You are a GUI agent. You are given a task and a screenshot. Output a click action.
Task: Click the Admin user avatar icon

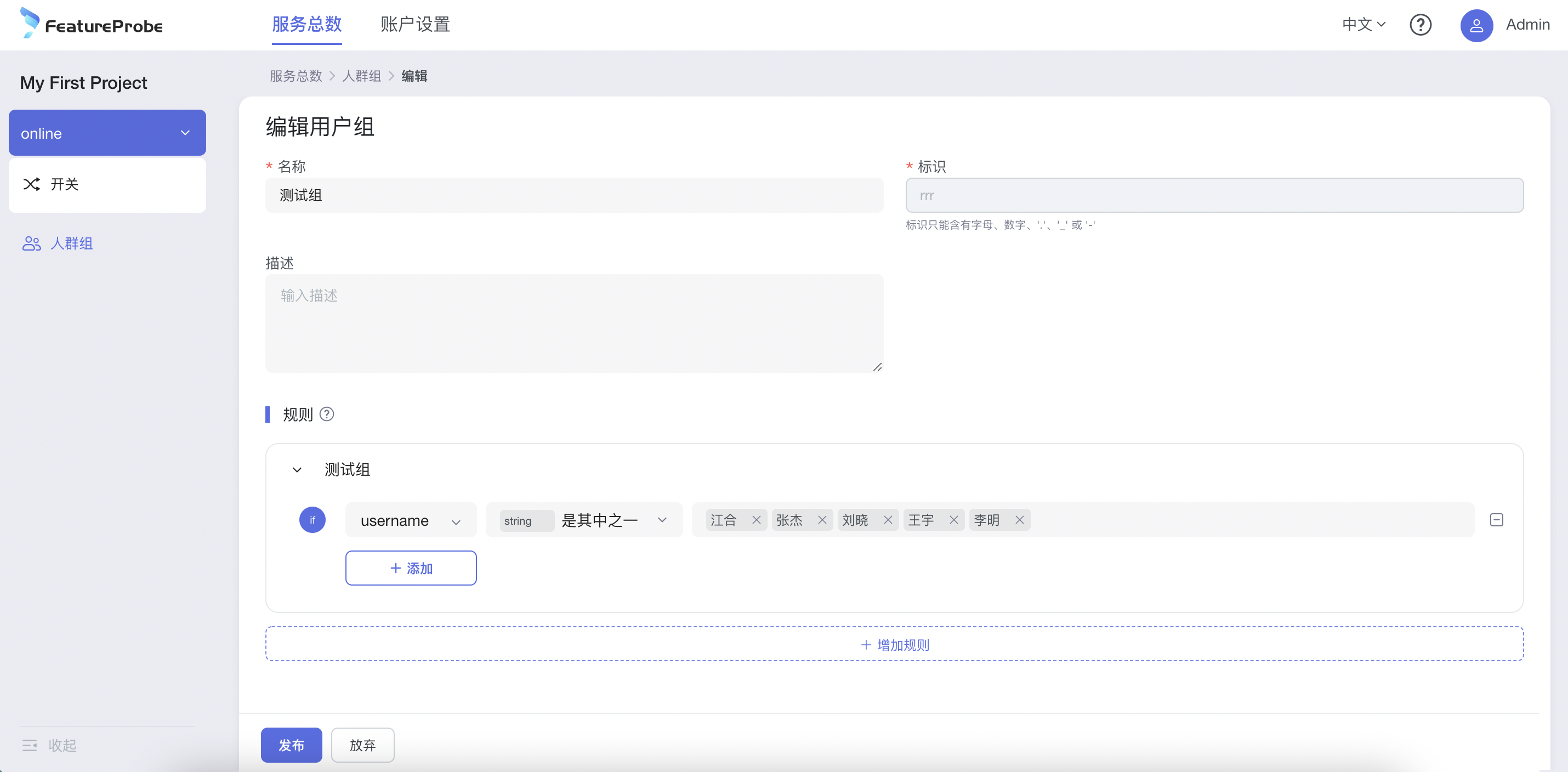click(x=1476, y=26)
